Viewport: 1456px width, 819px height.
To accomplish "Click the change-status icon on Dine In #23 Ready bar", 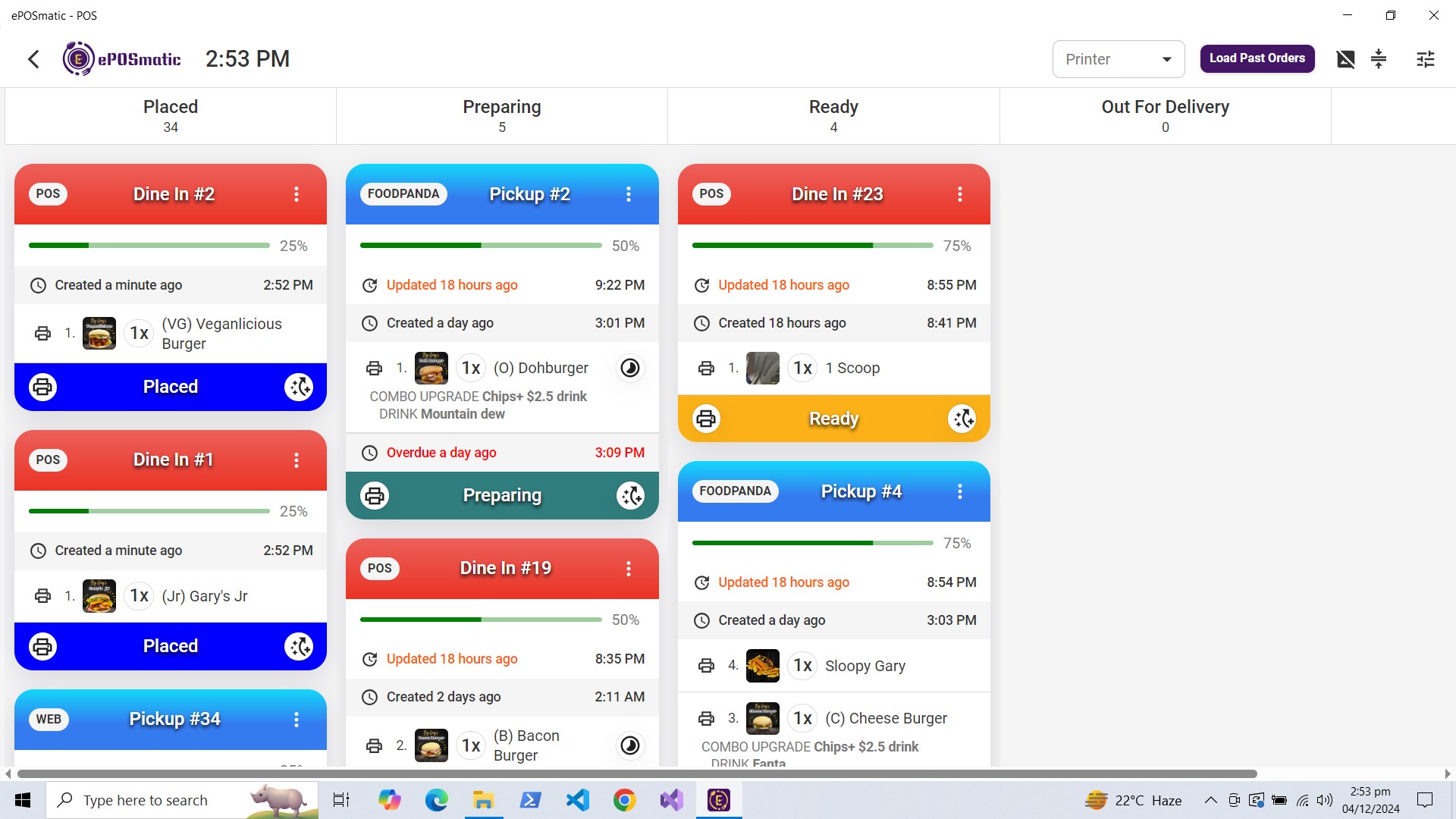I will coord(962,419).
